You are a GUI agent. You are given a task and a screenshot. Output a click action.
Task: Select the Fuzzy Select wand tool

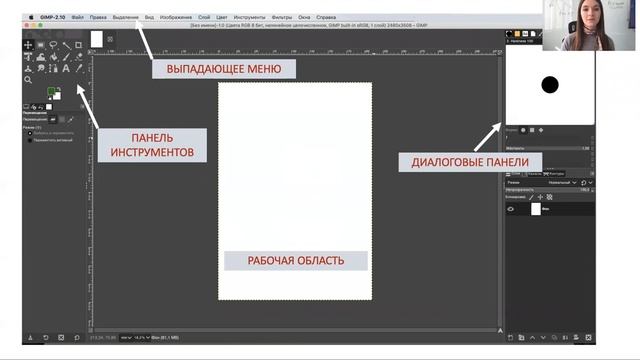(x=66, y=45)
